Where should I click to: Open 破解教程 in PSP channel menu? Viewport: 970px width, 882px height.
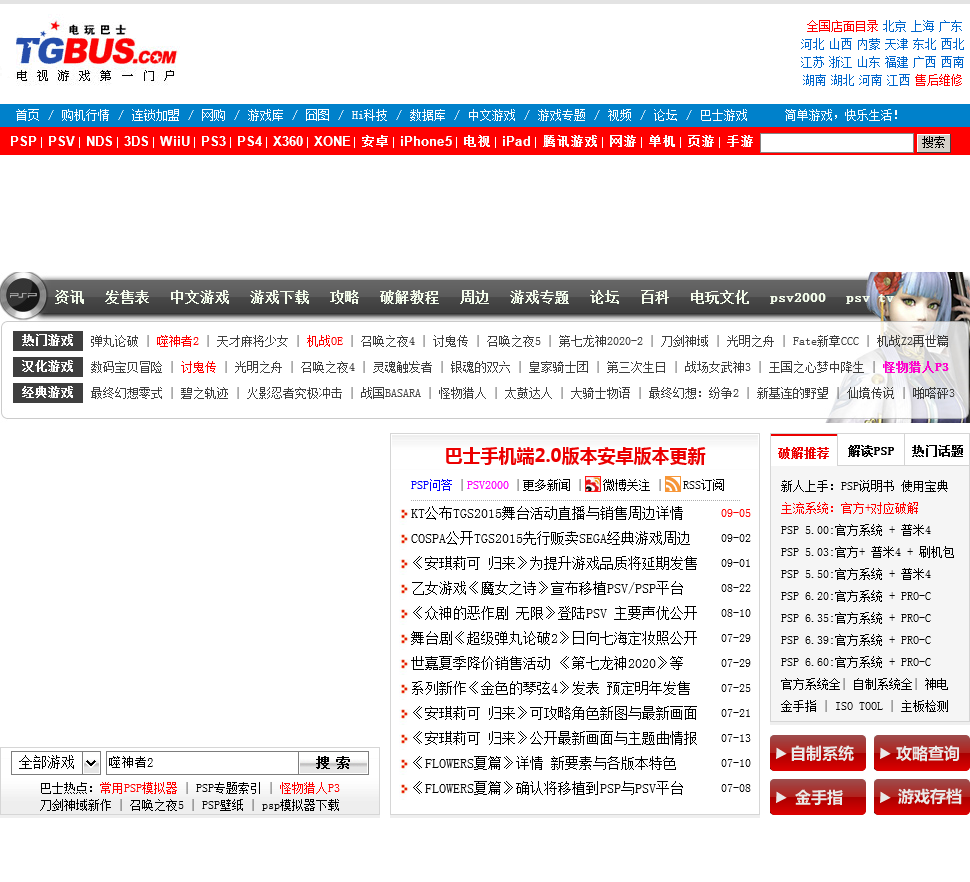click(x=410, y=298)
